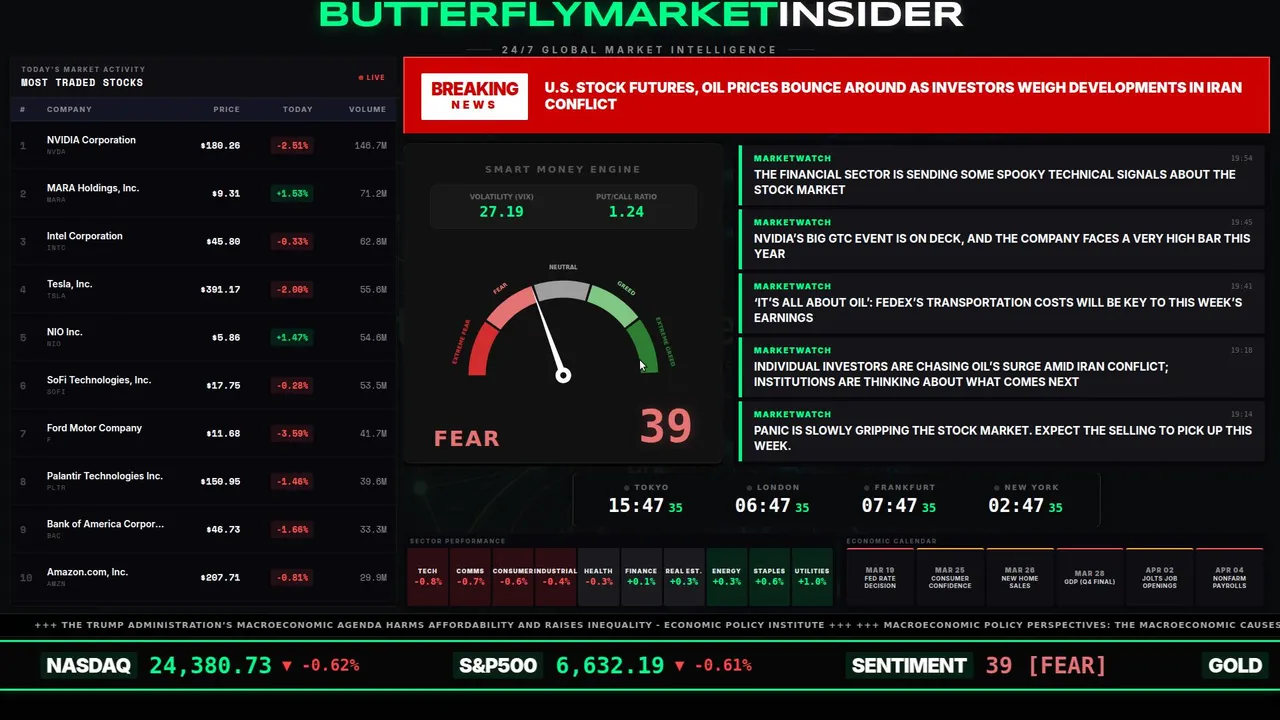Open the breaking headline about U.S. stock futures
1280x720 pixels.
(x=893, y=96)
